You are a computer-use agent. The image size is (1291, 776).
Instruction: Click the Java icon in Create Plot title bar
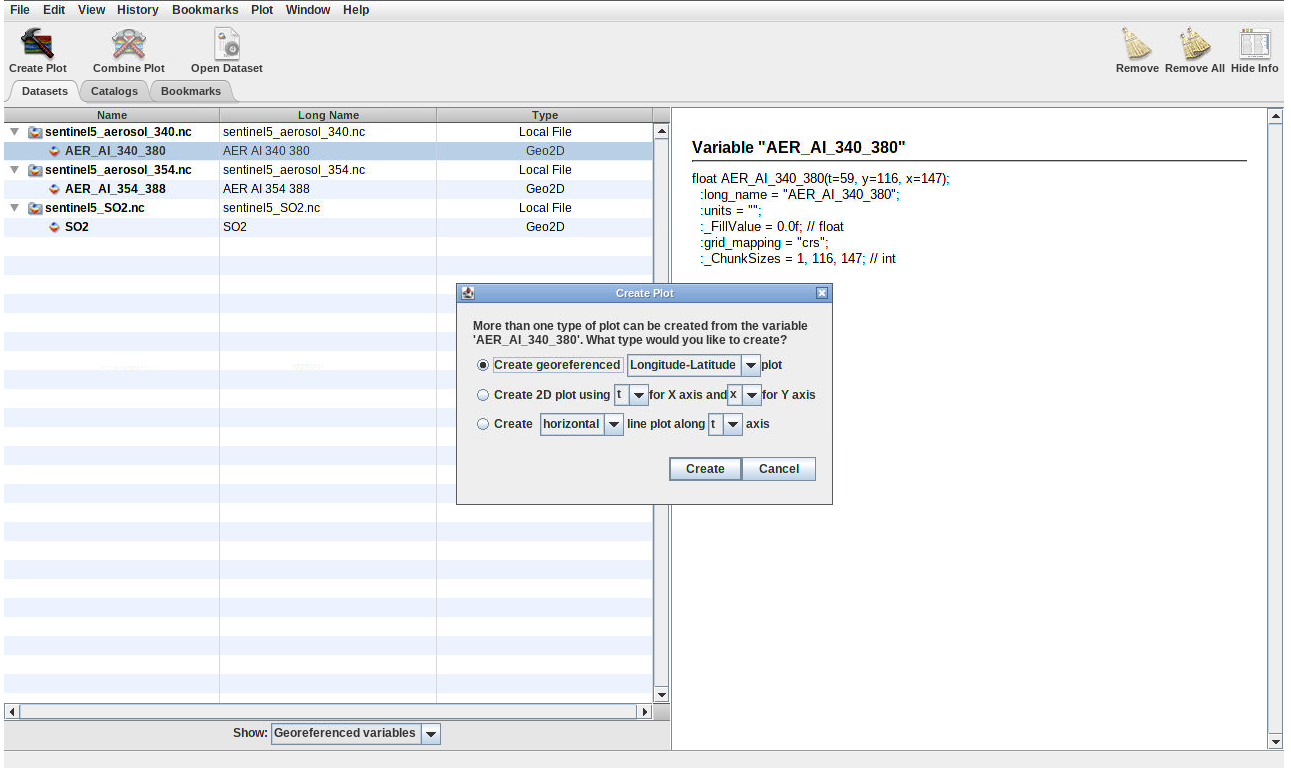point(467,293)
